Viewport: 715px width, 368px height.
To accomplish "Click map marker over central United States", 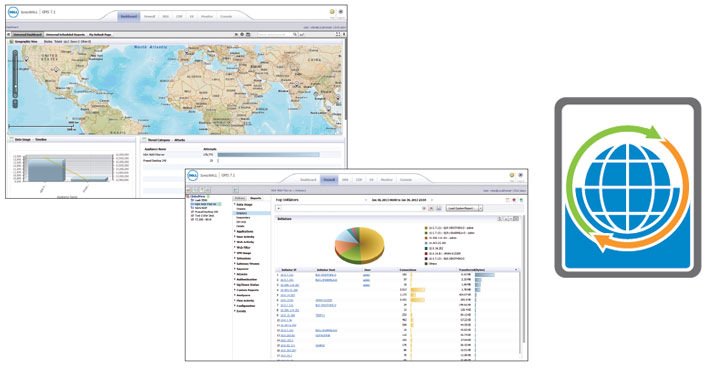I will [57, 69].
